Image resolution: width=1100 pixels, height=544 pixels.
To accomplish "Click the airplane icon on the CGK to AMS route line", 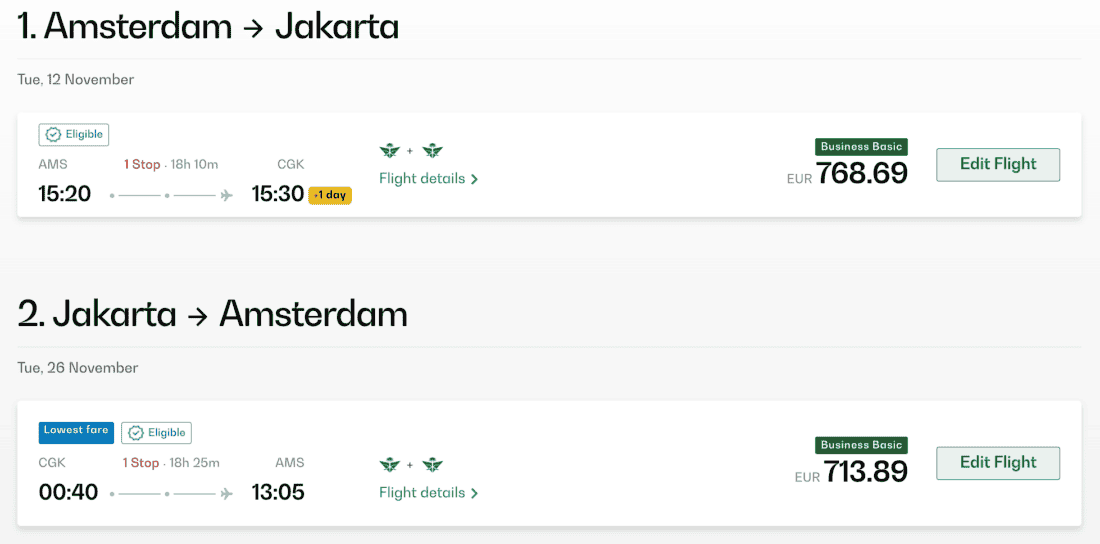I will click(x=227, y=493).
